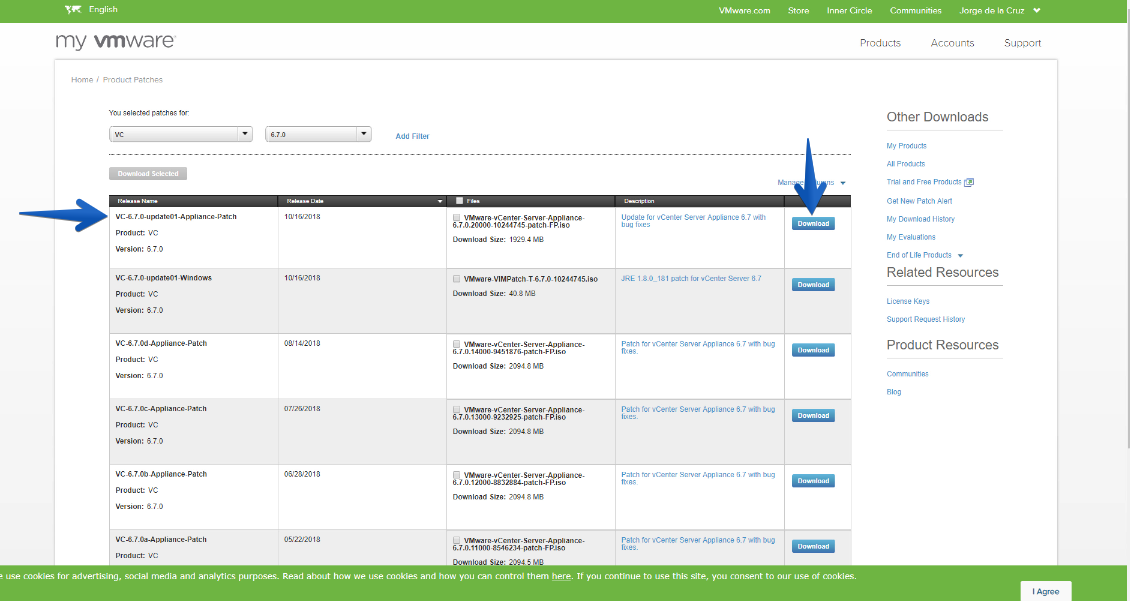Click the external link icon next to Trial and Free Products

(x=969, y=182)
